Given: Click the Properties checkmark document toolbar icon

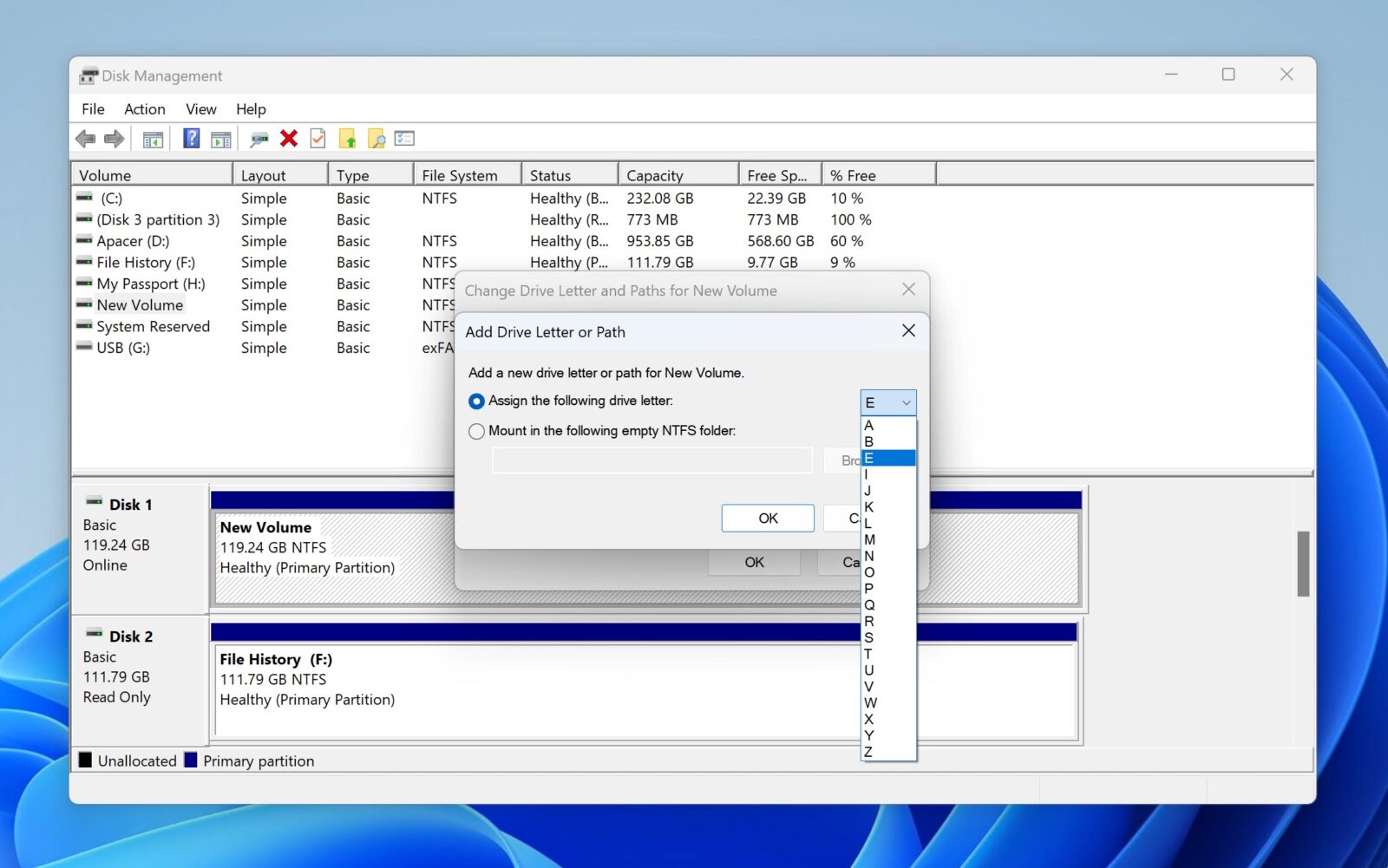Looking at the screenshot, I should pos(317,139).
